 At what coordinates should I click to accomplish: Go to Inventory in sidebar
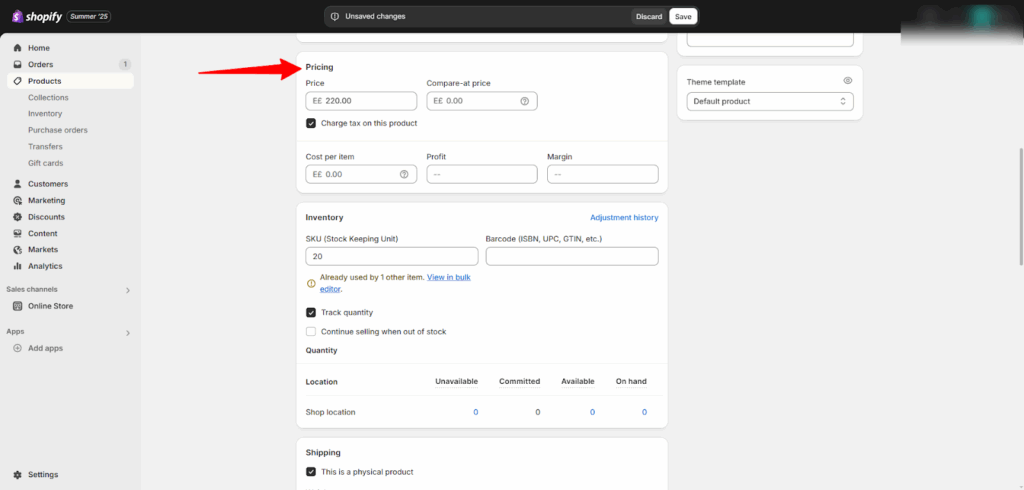[45, 114]
